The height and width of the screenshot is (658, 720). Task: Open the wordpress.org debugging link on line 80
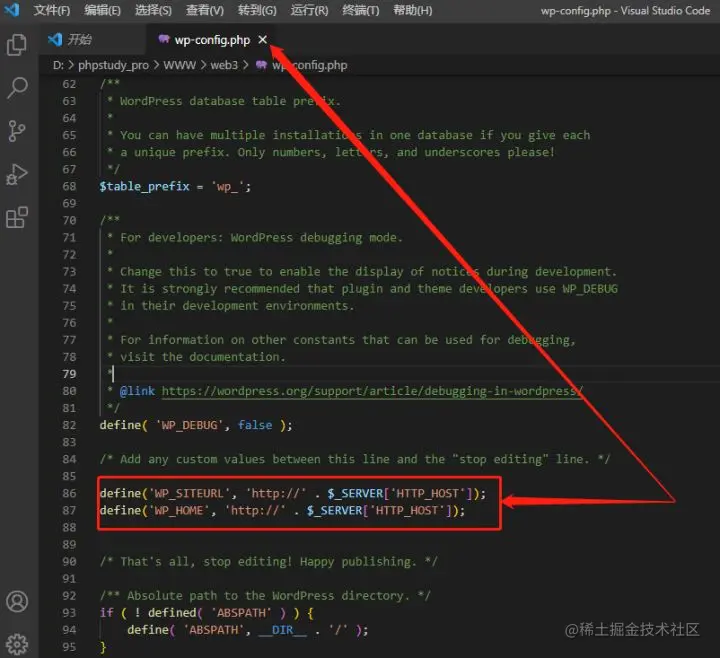(x=372, y=391)
